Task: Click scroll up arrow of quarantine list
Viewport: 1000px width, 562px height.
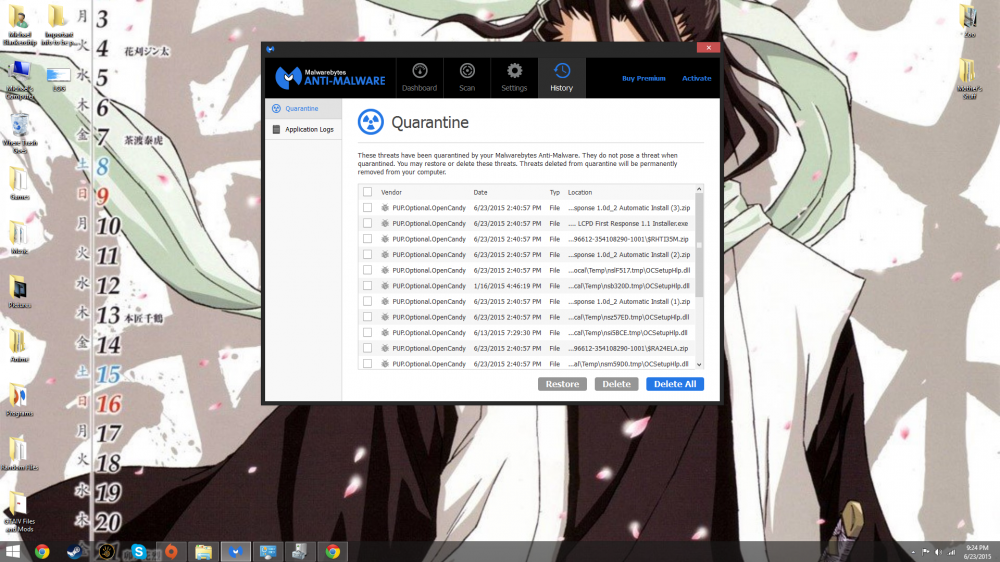Action: pyautogui.click(x=699, y=189)
